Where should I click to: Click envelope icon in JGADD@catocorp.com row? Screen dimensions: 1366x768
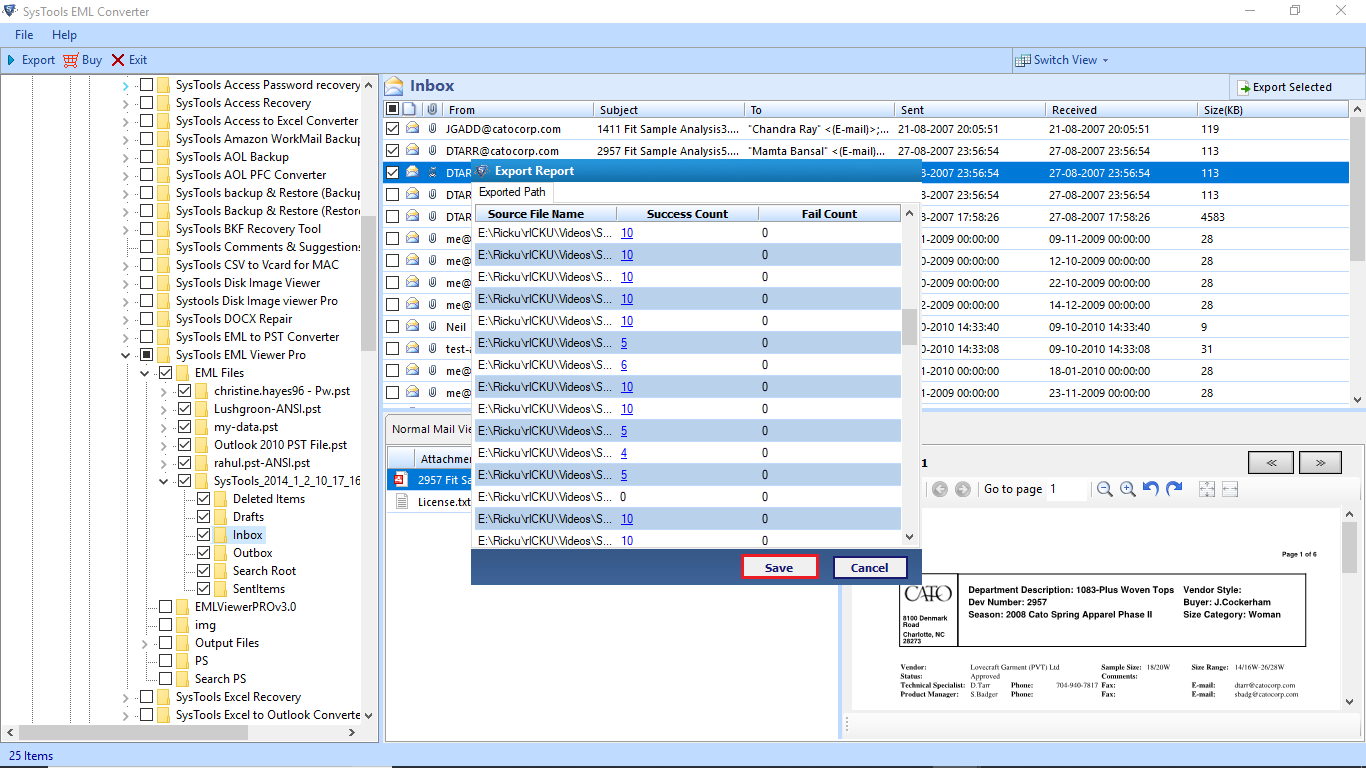click(x=412, y=129)
